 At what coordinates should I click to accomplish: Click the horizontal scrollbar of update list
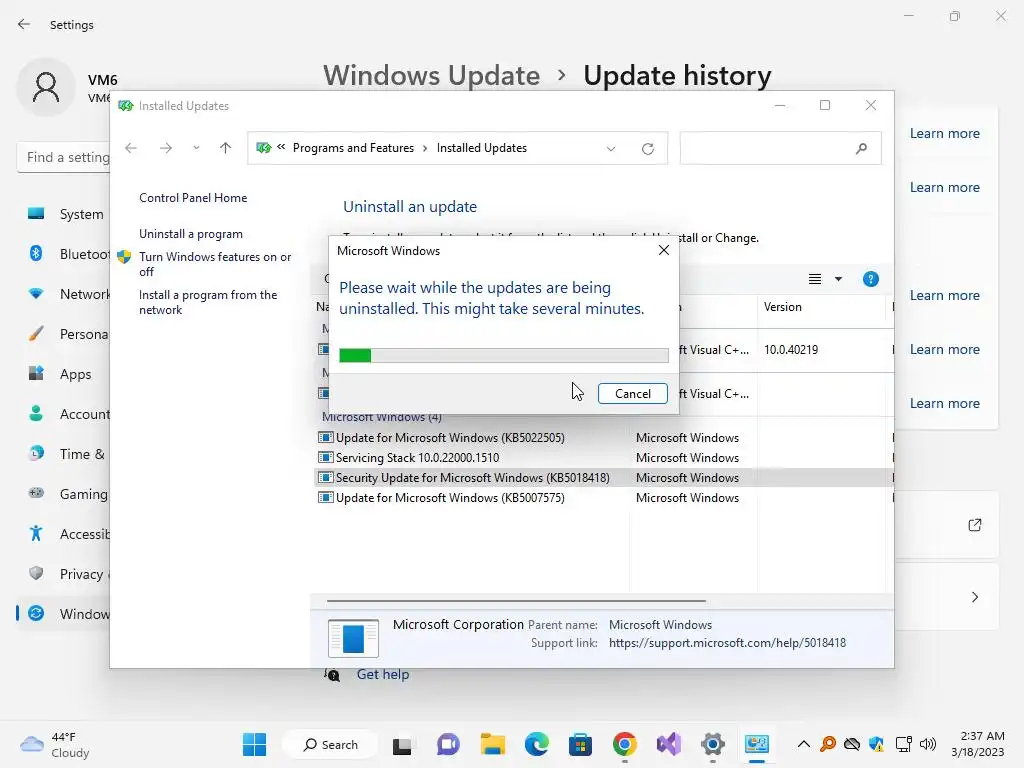(x=516, y=600)
